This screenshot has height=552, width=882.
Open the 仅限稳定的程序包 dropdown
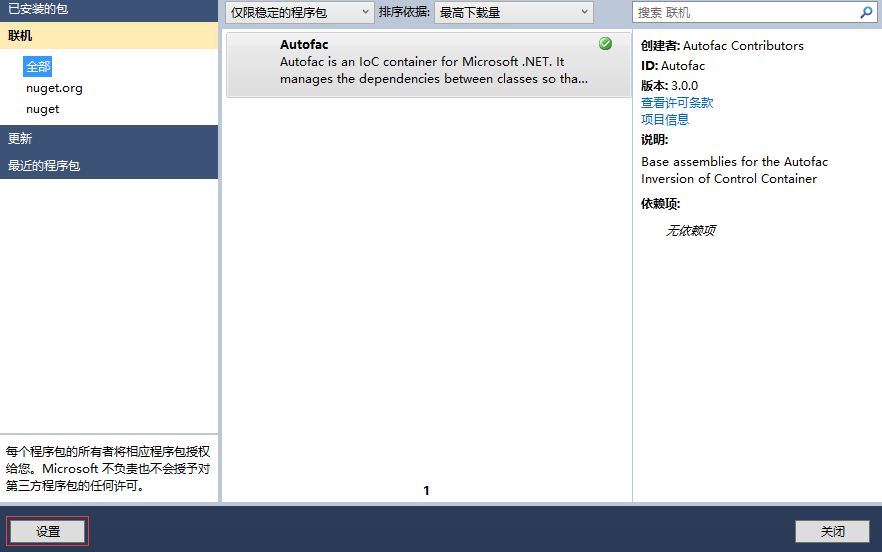300,12
